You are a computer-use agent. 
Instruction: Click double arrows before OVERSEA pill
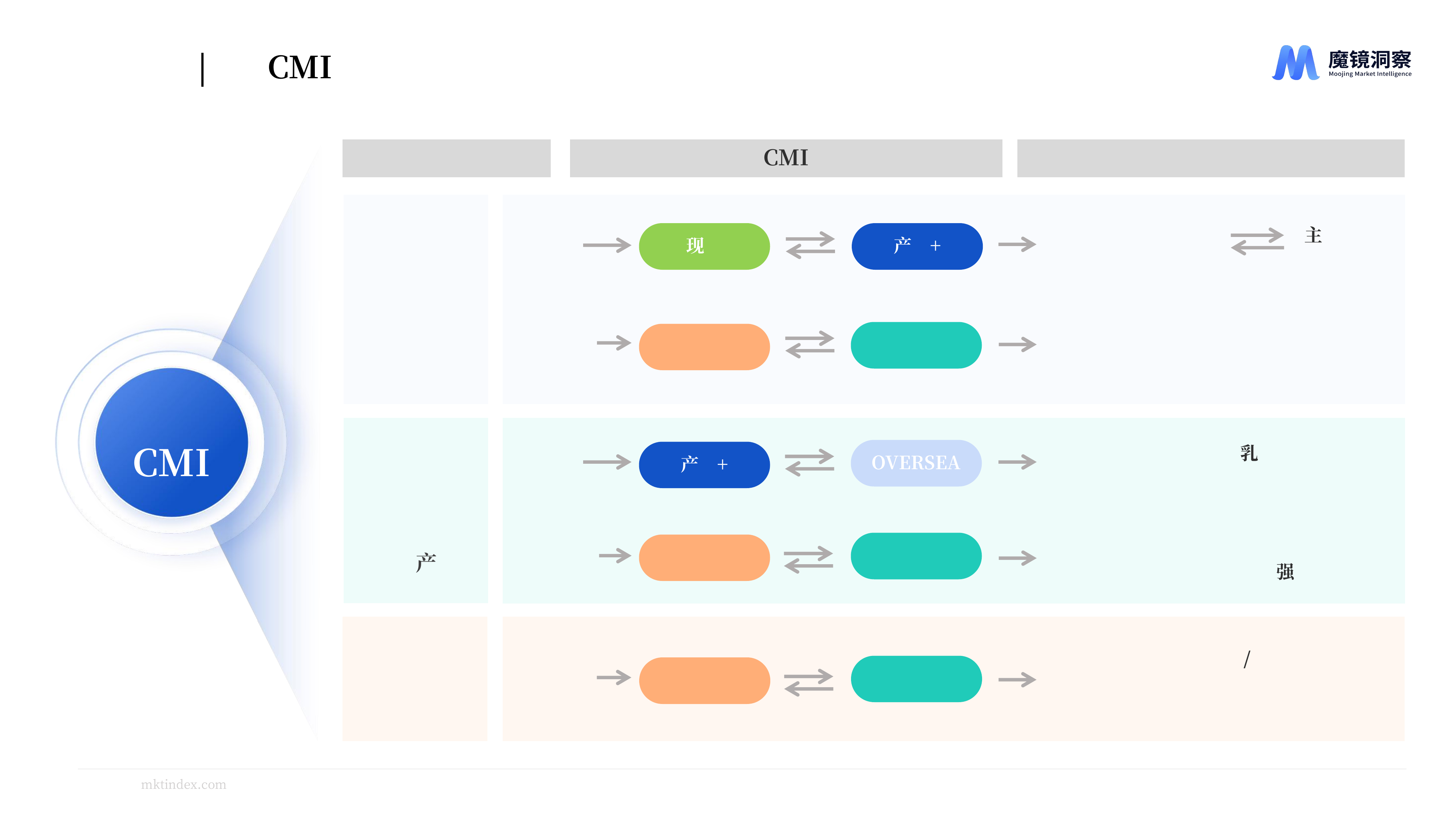click(x=810, y=462)
